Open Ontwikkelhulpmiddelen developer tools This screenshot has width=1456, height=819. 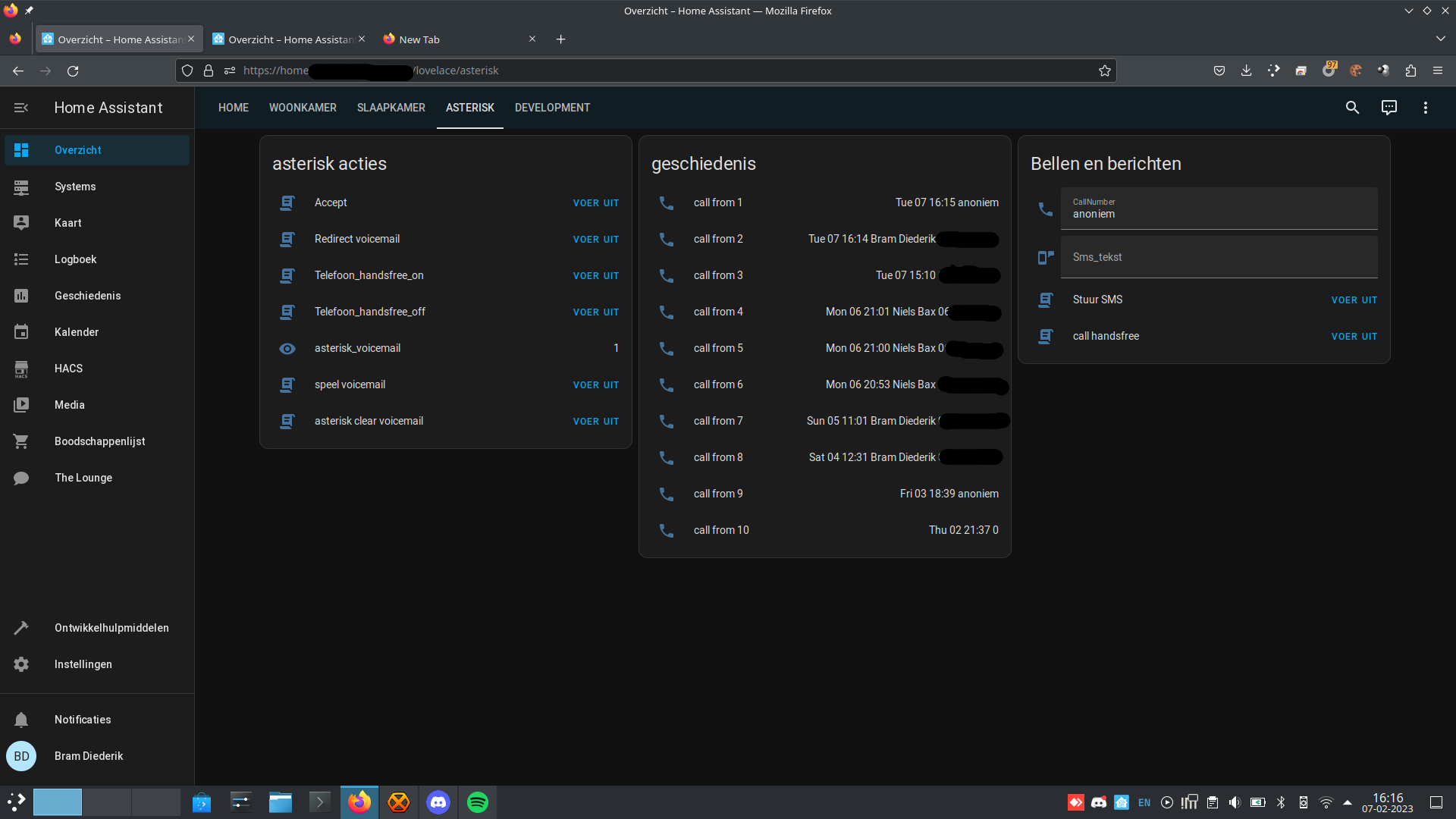point(111,628)
